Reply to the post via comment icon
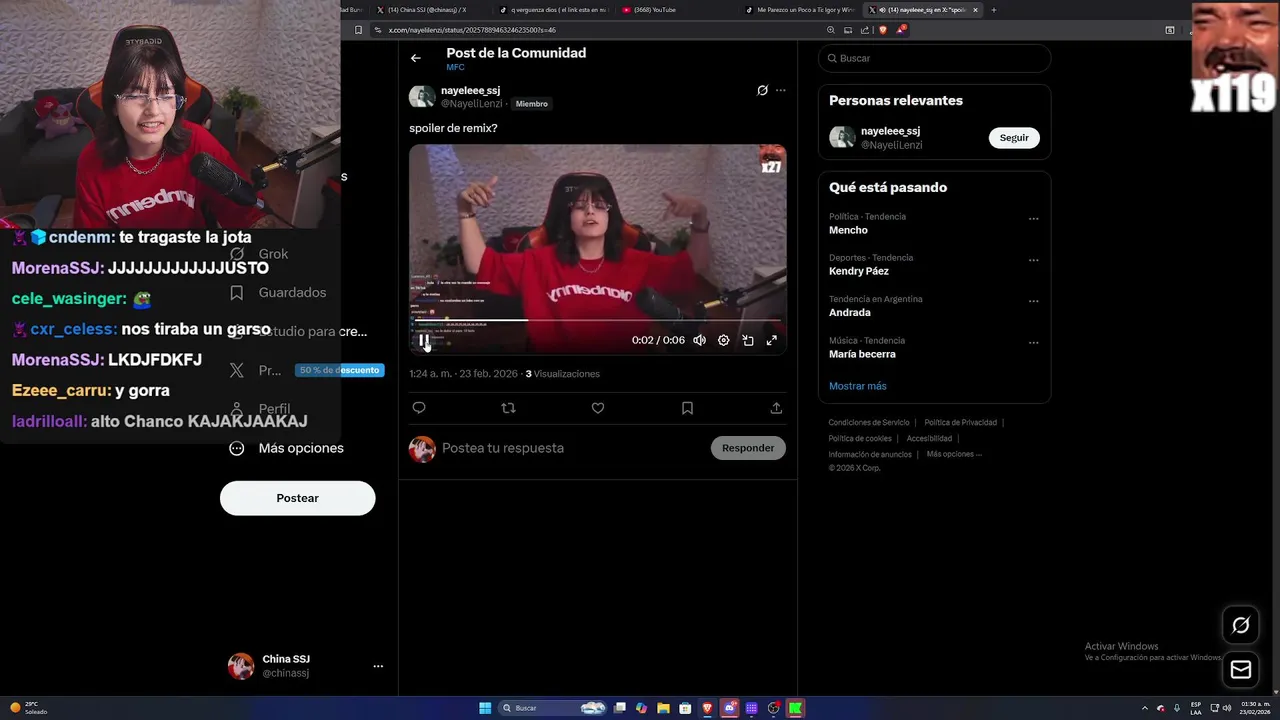This screenshot has width=1280, height=720. coord(419,408)
